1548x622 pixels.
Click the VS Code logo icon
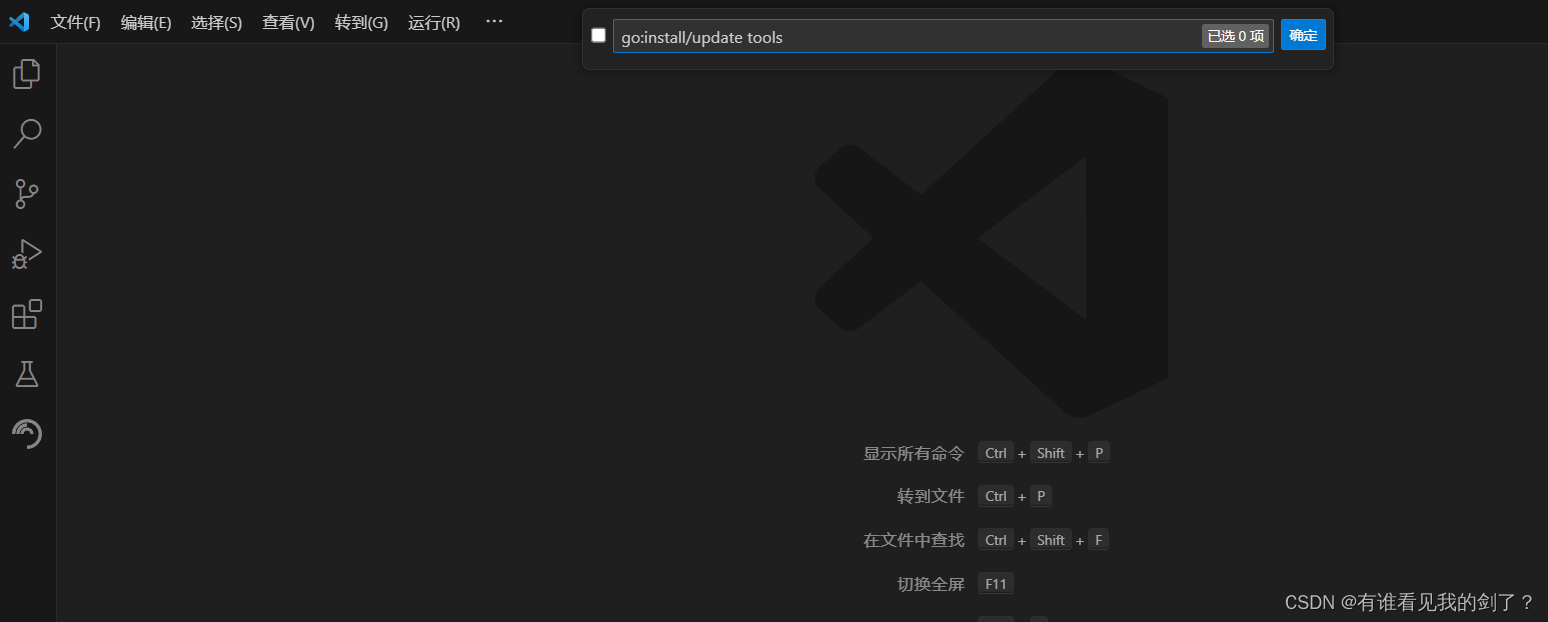click(x=19, y=22)
